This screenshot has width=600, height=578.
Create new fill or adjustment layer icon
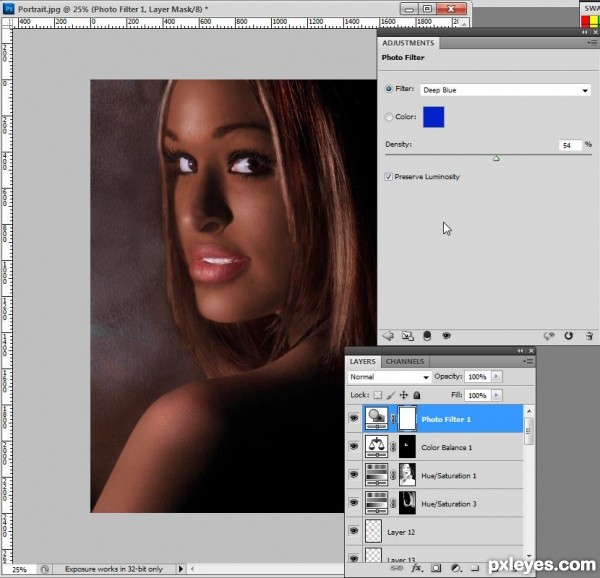(455, 568)
